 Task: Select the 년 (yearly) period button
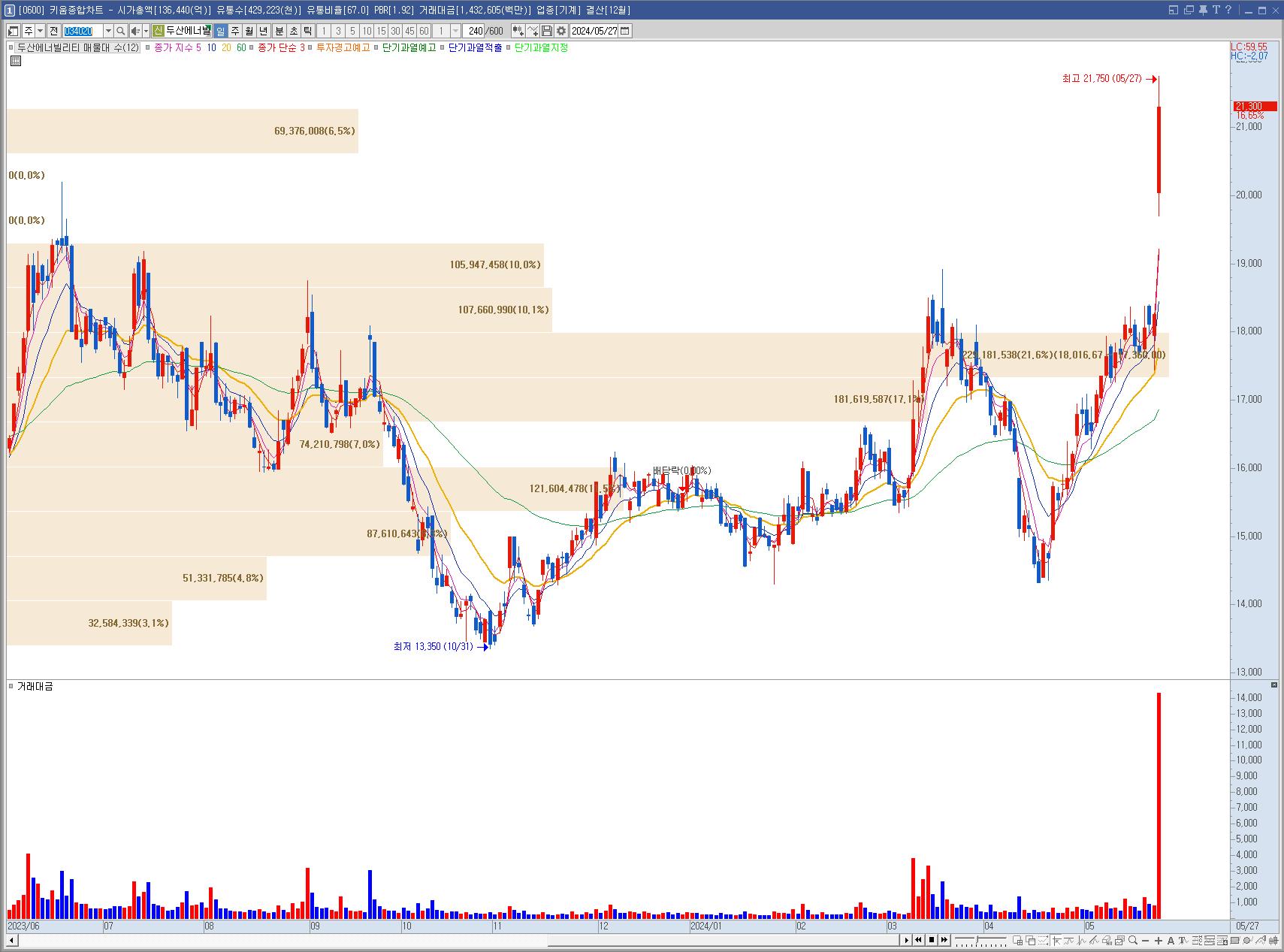[263, 31]
